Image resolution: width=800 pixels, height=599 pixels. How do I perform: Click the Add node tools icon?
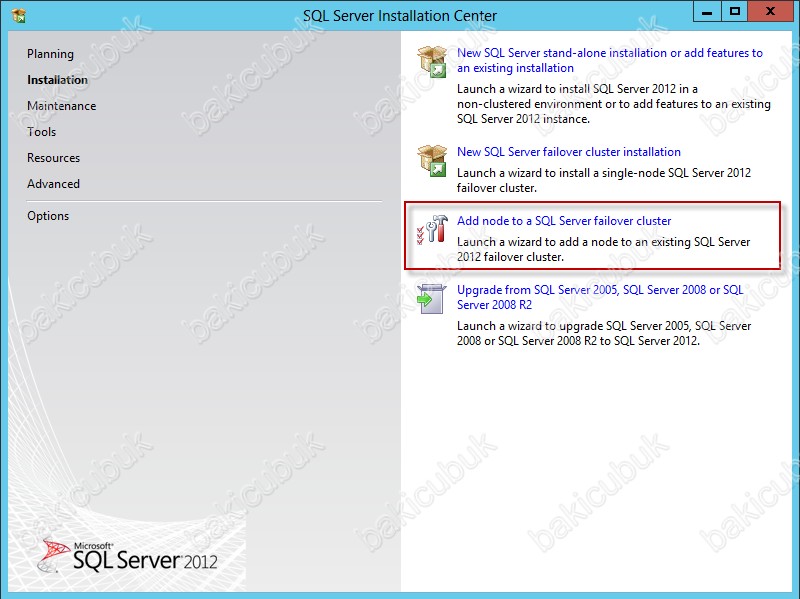(432, 230)
